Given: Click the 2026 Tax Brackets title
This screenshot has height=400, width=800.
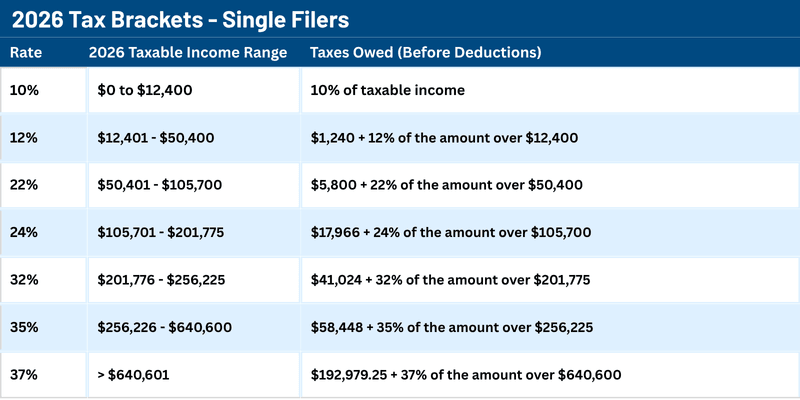Looking at the screenshot, I should (182, 19).
